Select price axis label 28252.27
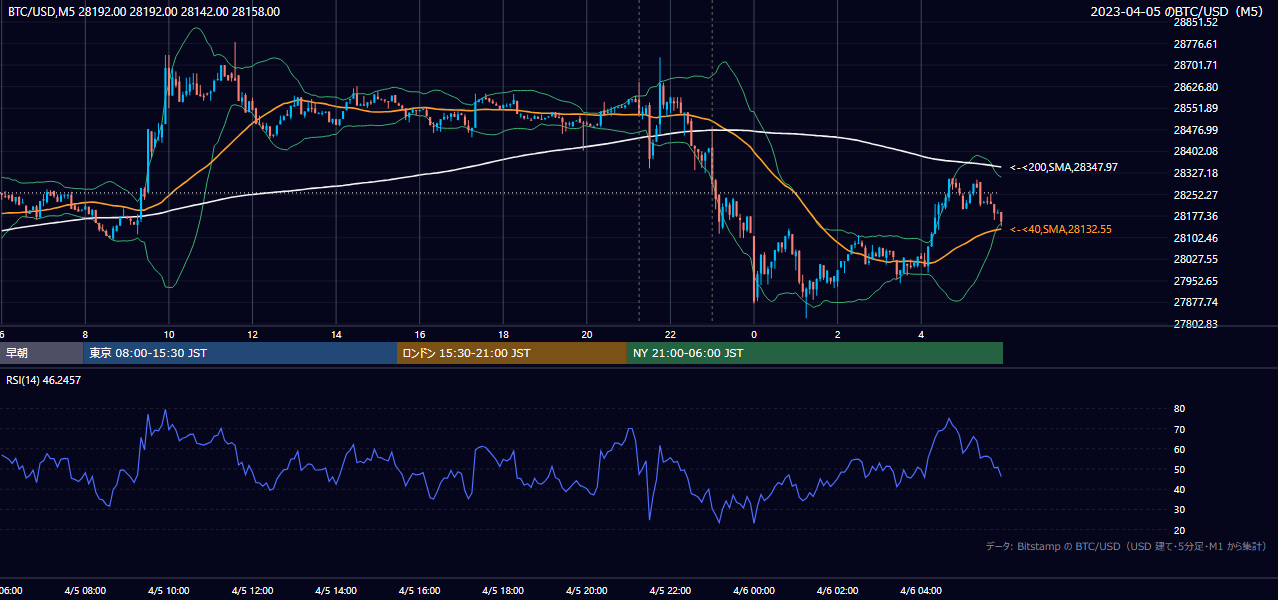 (1195, 195)
